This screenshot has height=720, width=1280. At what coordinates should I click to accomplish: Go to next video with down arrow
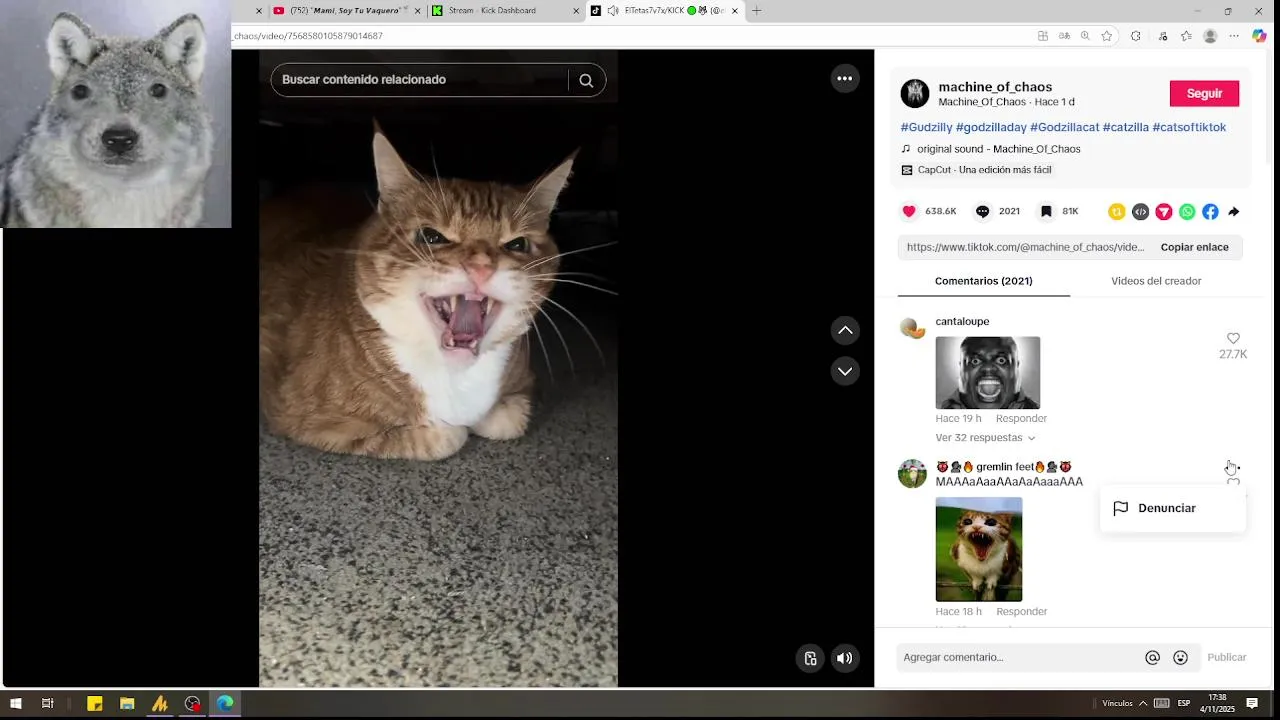[x=845, y=371]
